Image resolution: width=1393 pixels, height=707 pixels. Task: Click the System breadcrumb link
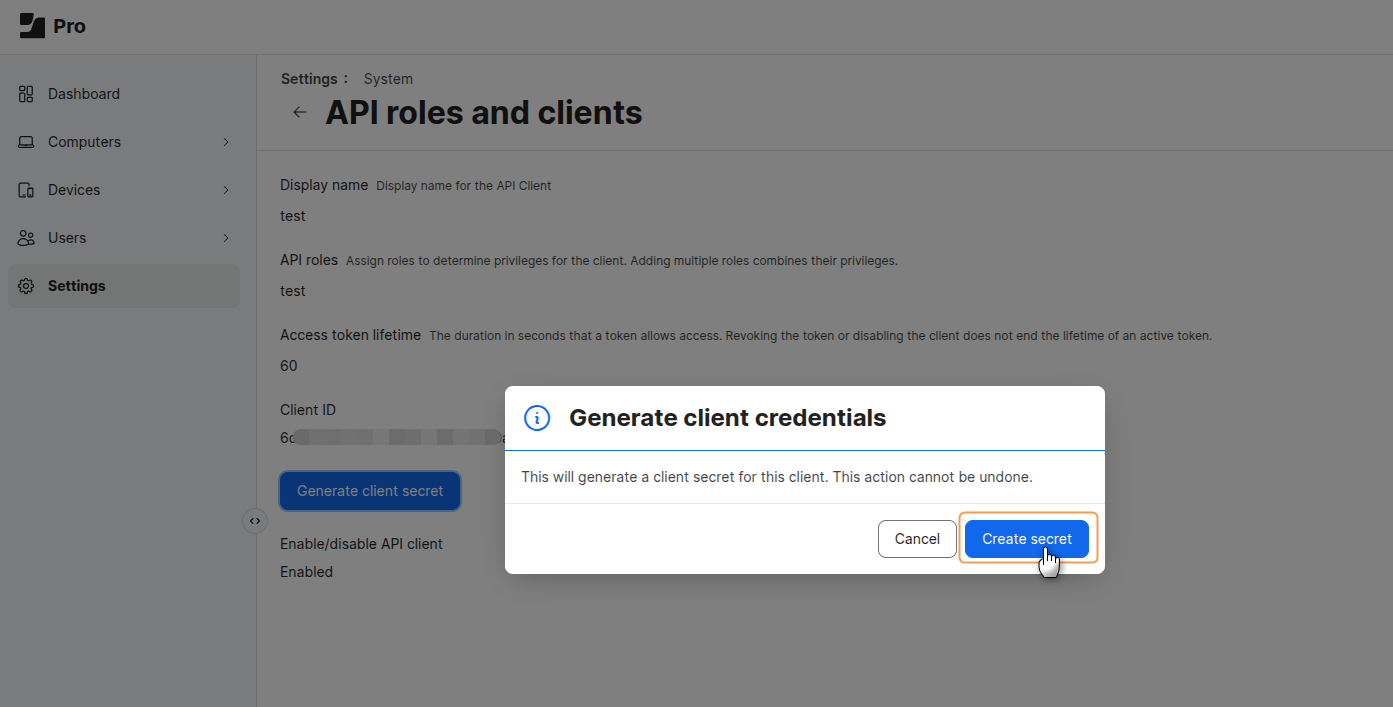388,79
